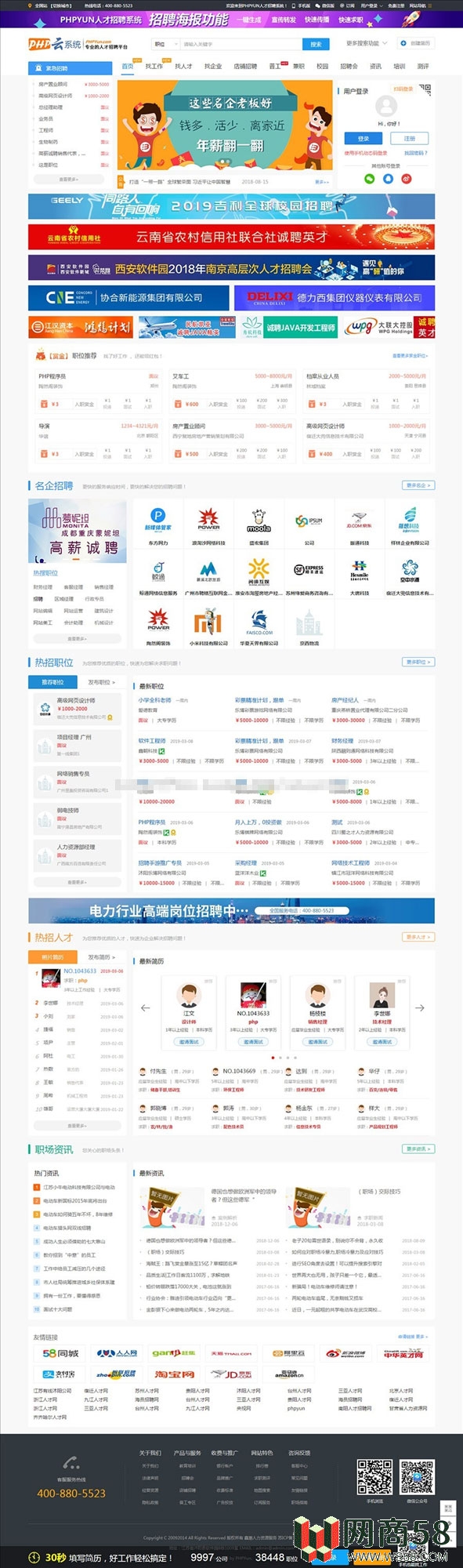Click the 注册 button in user login
Screen dimensions: 463x1568
tap(409, 139)
